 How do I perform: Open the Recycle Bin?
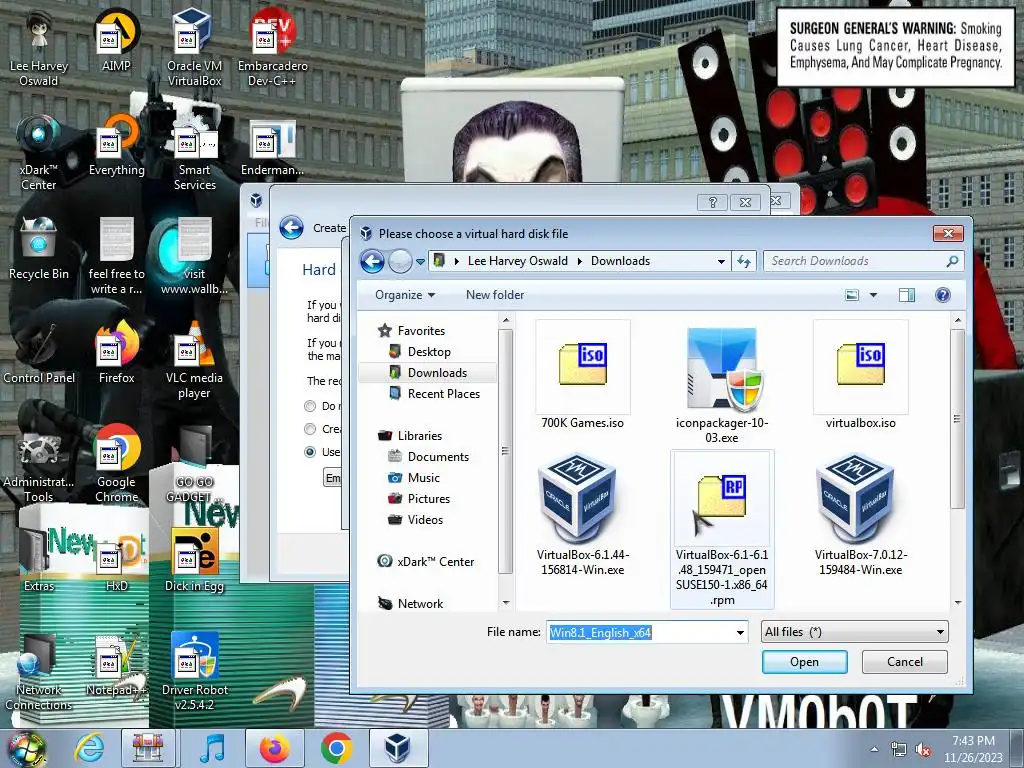tap(39, 248)
